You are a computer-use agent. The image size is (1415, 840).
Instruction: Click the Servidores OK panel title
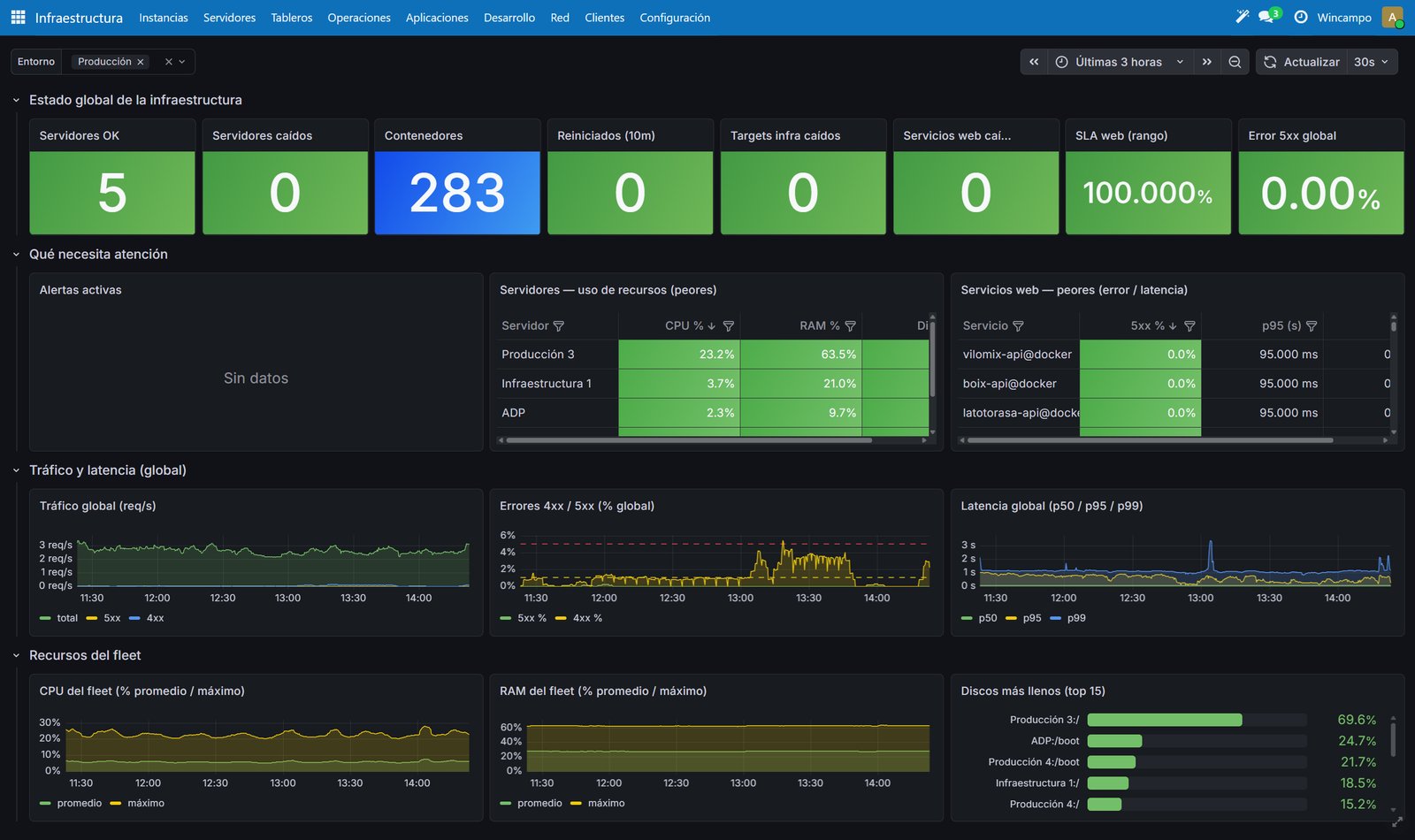[x=80, y=135]
